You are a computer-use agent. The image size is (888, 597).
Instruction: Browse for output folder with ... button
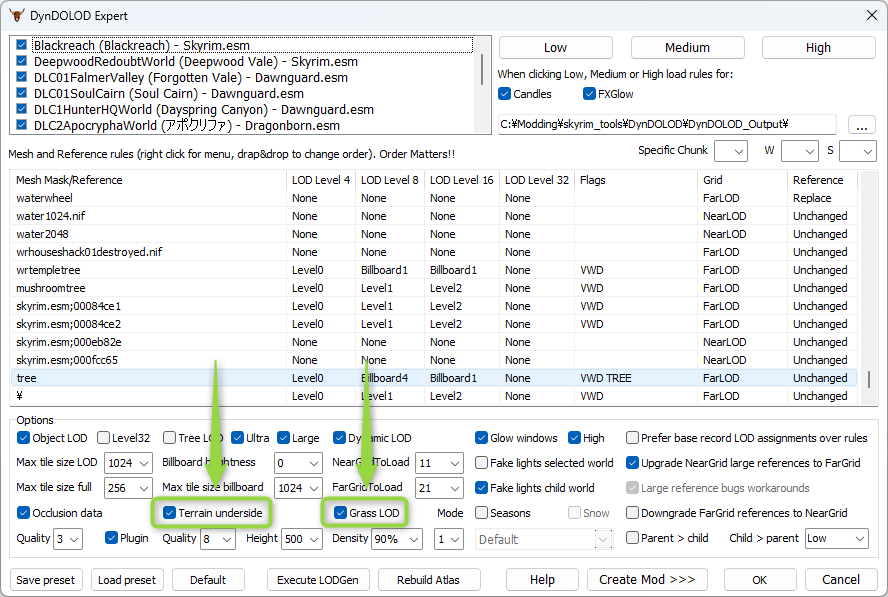861,125
